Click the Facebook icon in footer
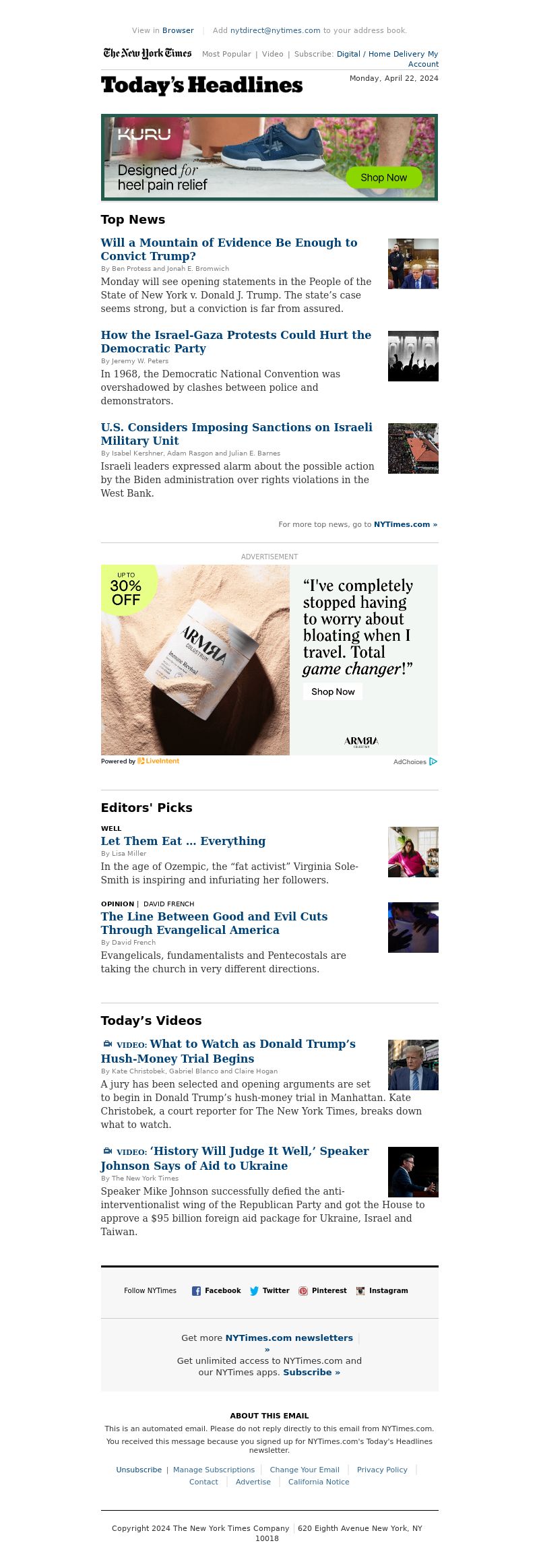Viewport: 539px width, 1568px height. click(x=196, y=1291)
